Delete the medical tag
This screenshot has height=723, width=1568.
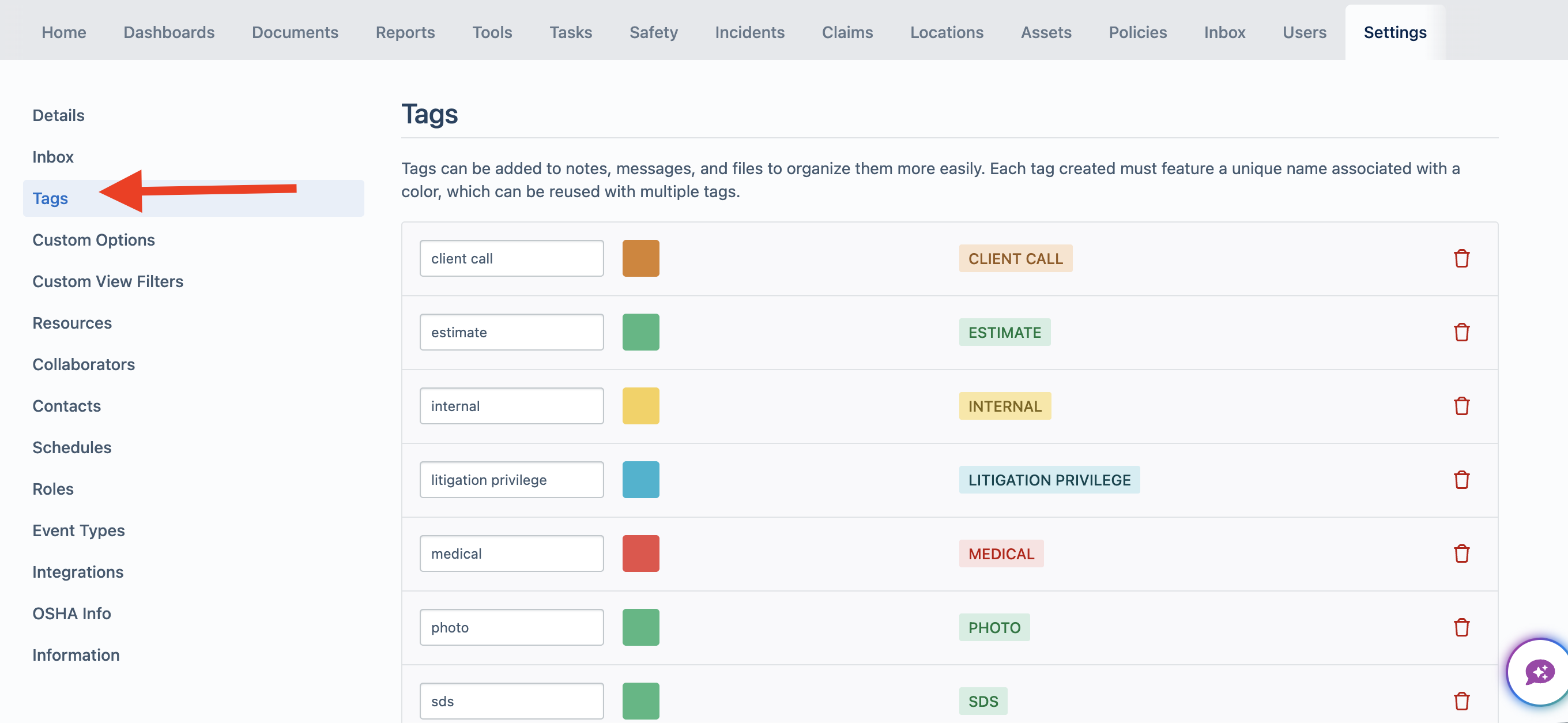point(1461,554)
